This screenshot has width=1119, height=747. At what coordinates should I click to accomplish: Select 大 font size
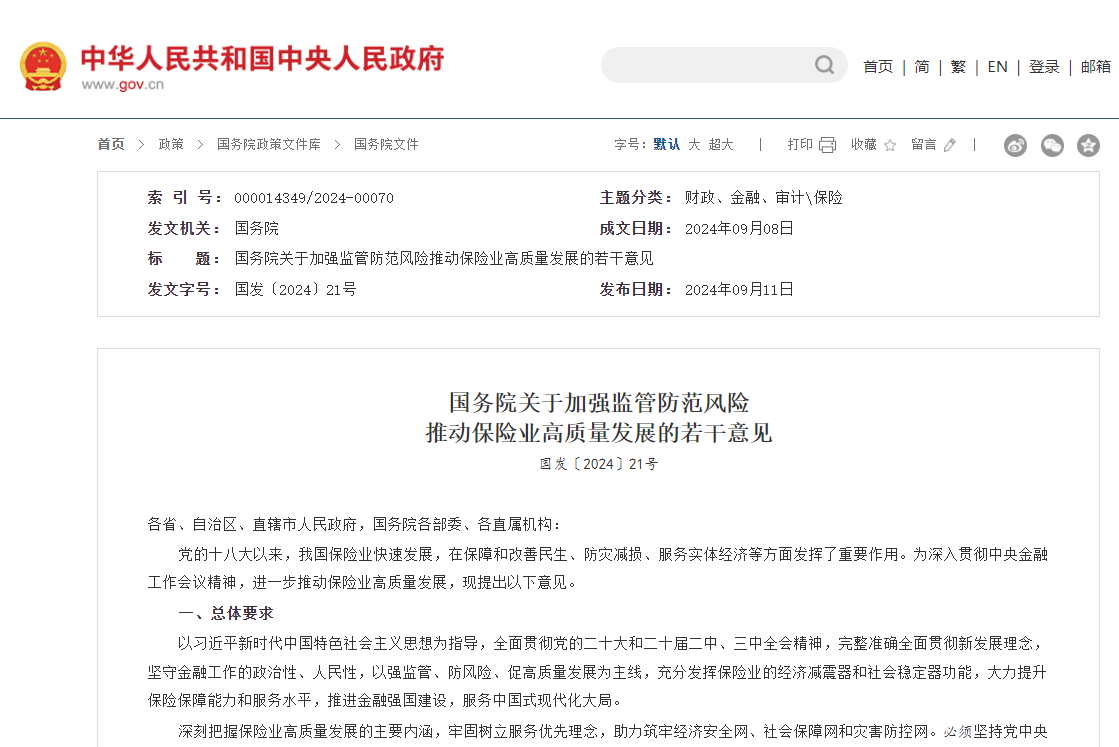point(694,144)
